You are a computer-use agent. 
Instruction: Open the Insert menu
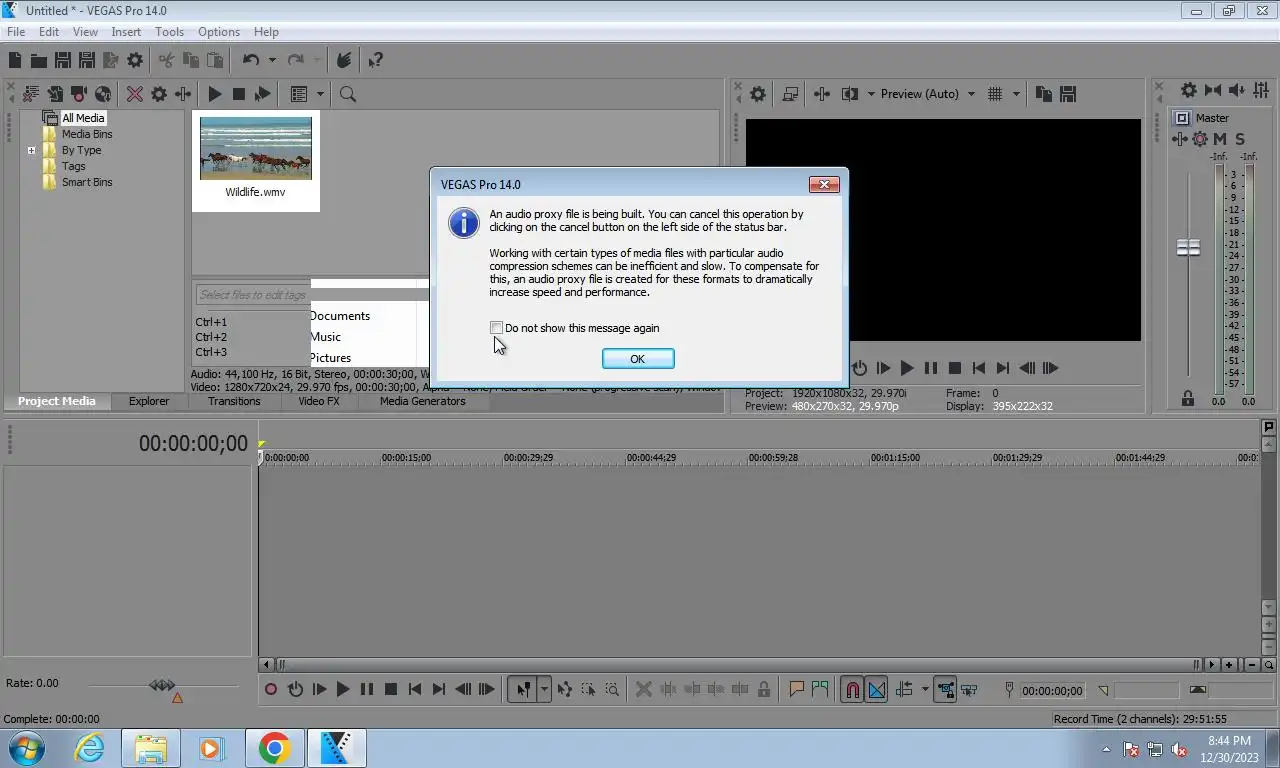coord(126,32)
